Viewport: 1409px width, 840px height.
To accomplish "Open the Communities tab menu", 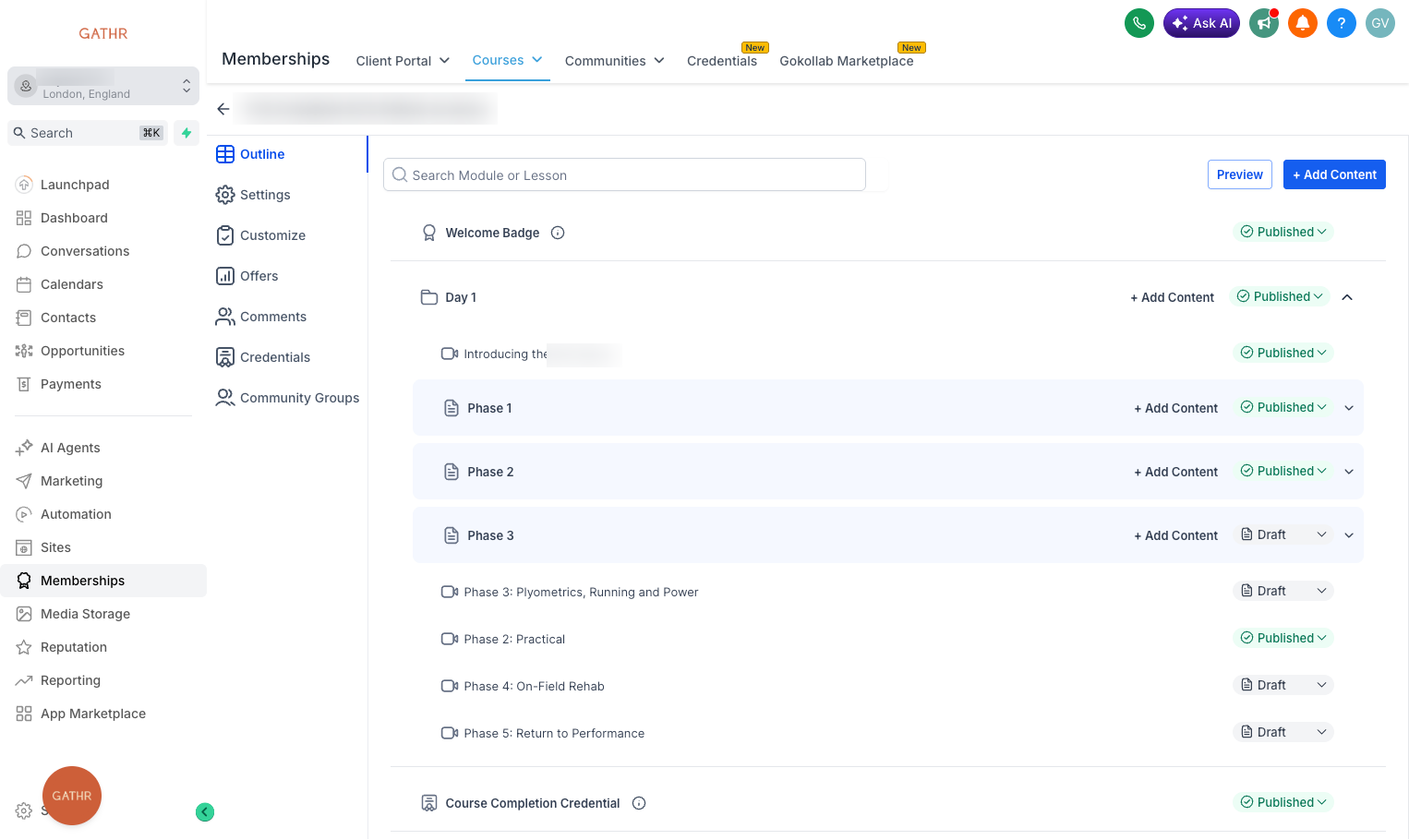I will pyautogui.click(x=614, y=61).
